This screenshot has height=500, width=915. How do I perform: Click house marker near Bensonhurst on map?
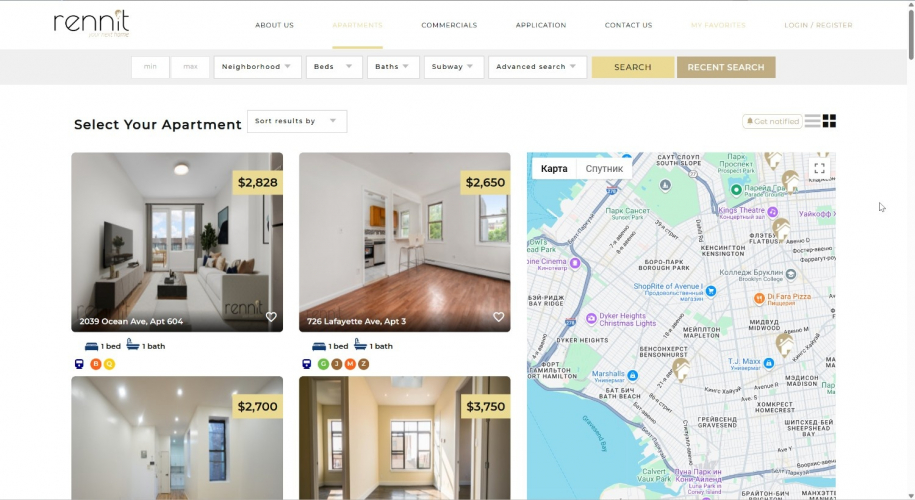(x=680, y=369)
